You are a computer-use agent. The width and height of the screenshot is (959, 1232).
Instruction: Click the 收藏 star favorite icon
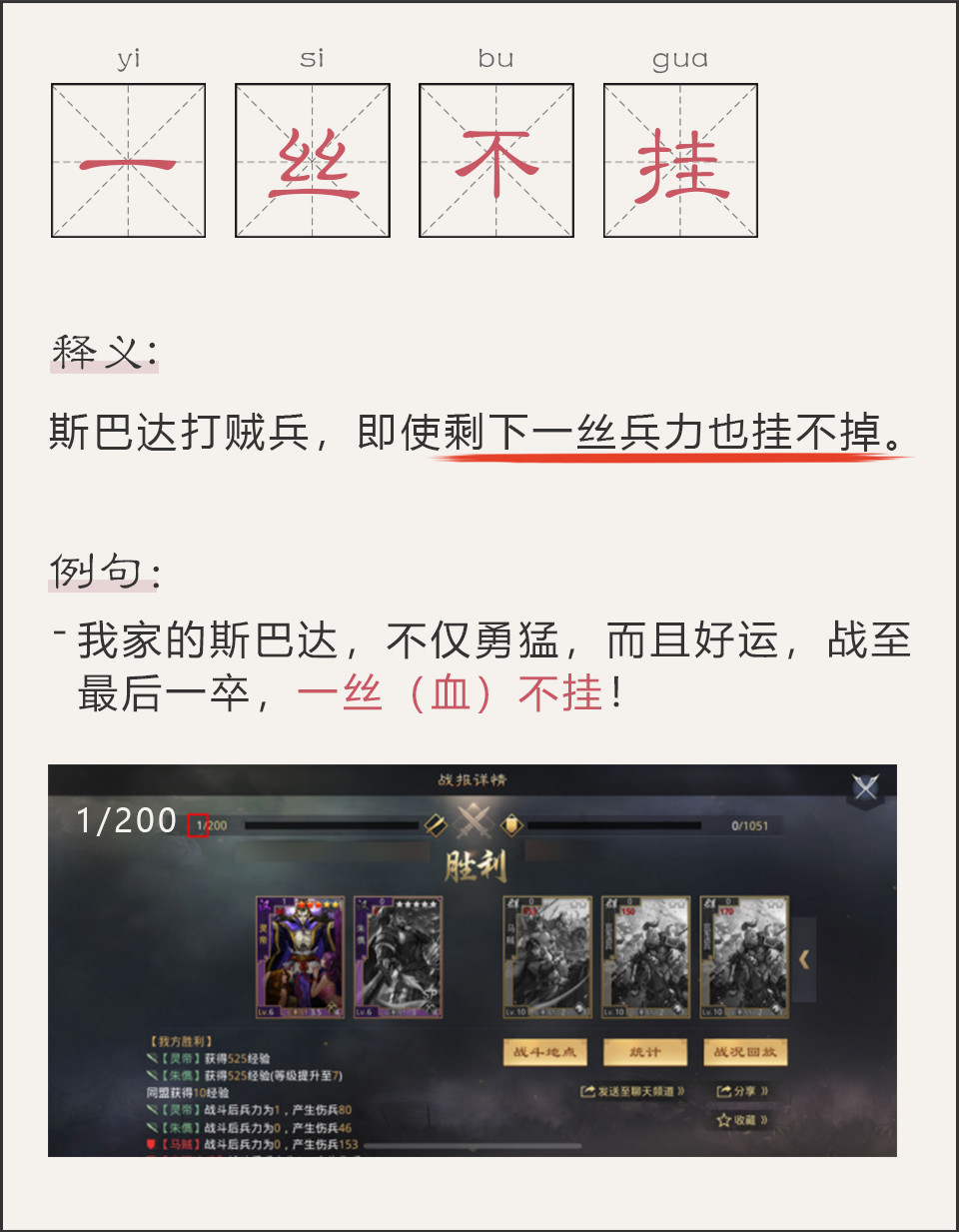coord(724,1120)
